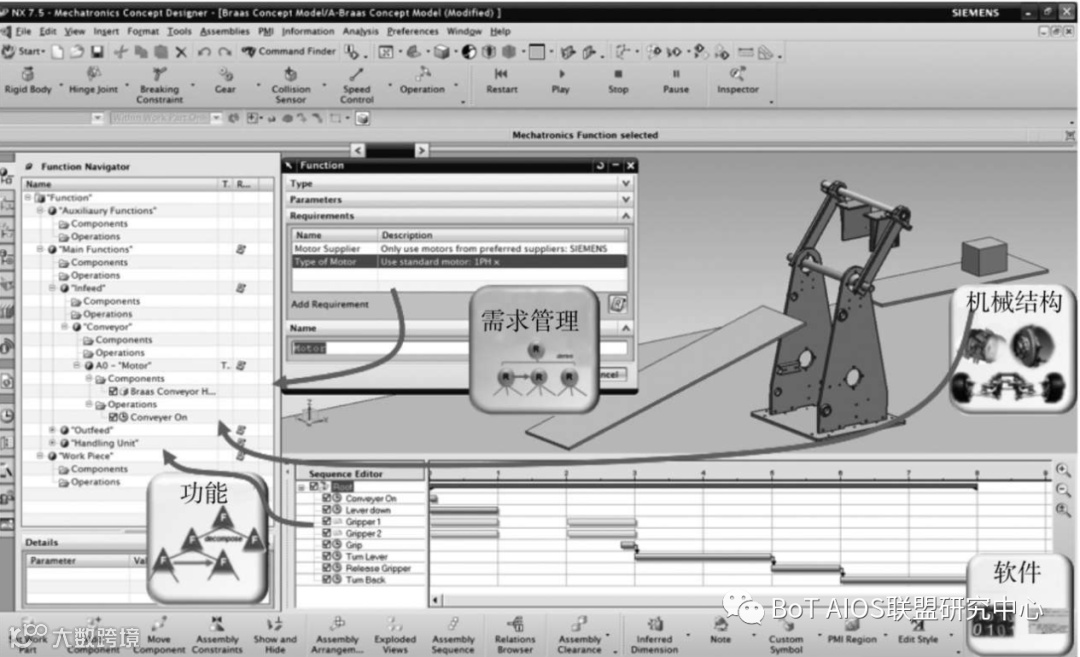
Task: Toggle the Gripper 1 checkbox
Action: tap(326, 521)
